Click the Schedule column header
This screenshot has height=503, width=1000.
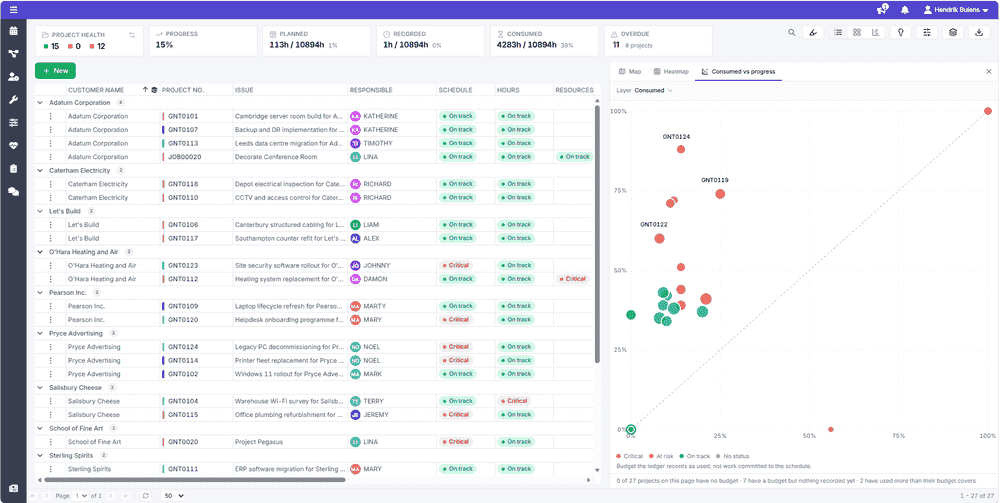click(455, 90)
